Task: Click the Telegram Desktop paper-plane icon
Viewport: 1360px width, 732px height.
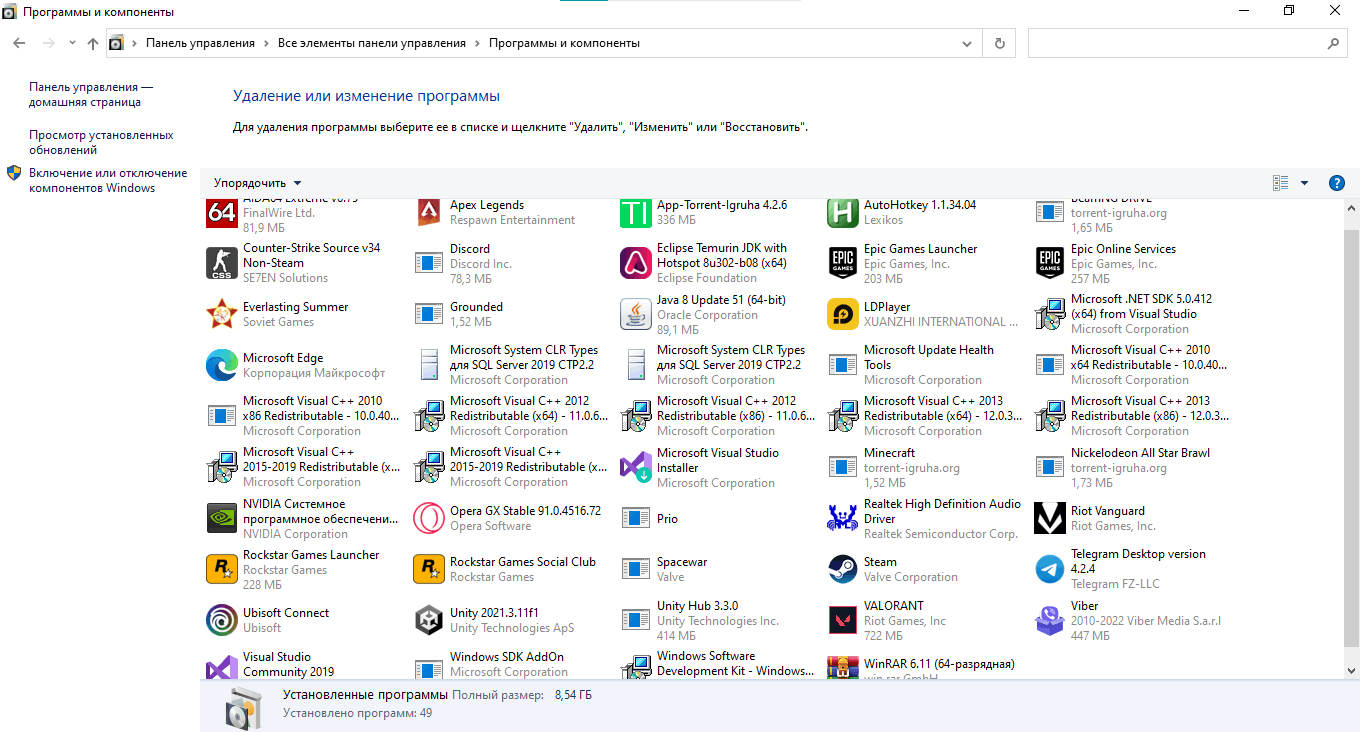Action: 1050,569
